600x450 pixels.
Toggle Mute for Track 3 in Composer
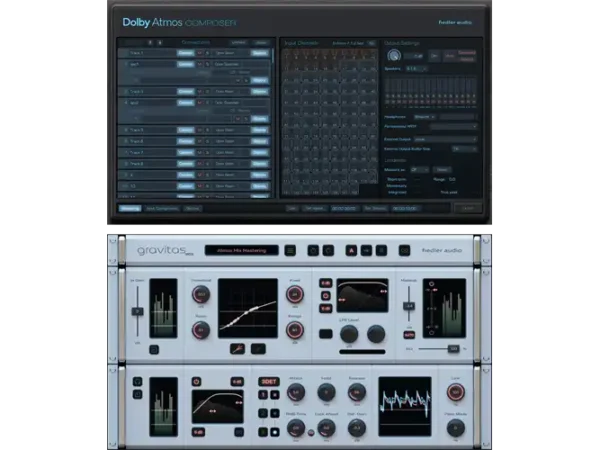(200, 92)
